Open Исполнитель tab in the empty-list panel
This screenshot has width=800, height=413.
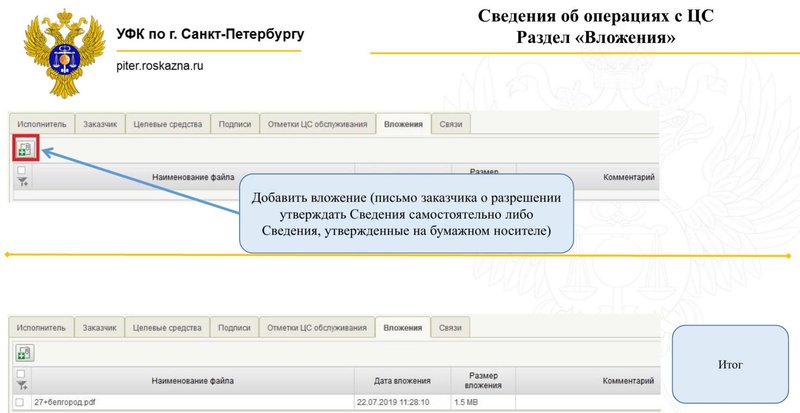click(42, 124)
